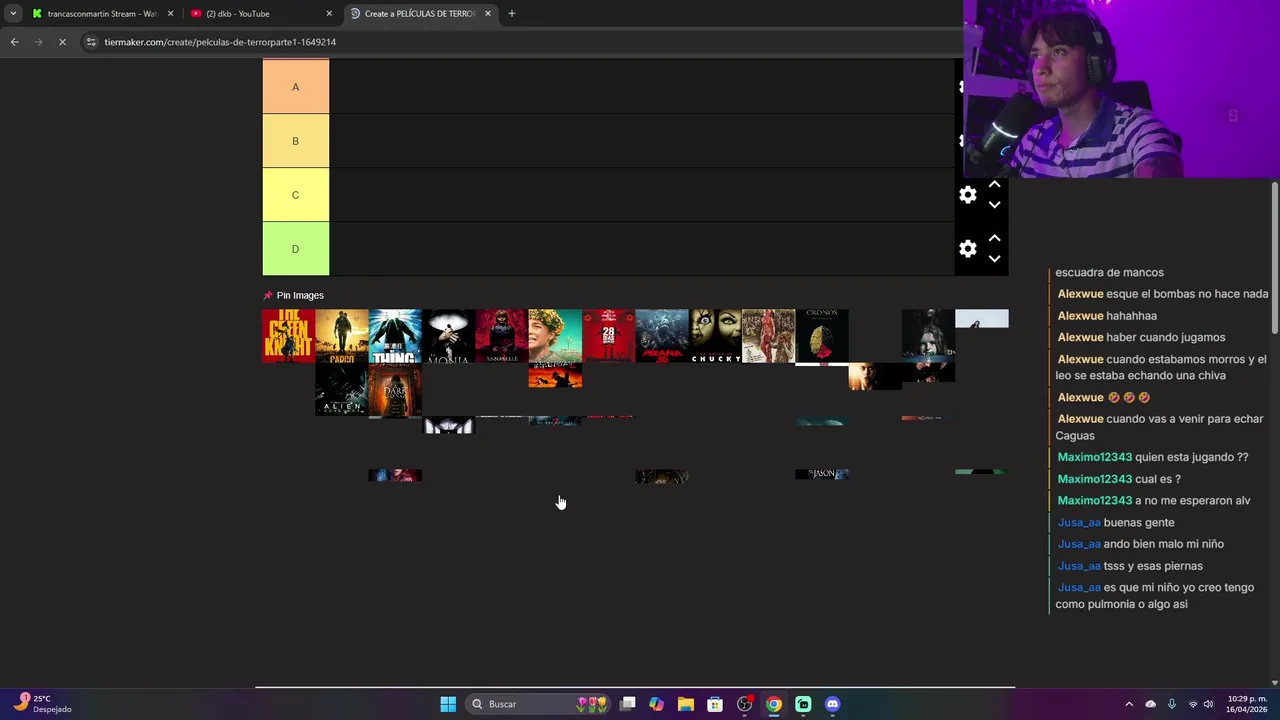The image size is (1280, 720).
Task: Move tier D row down
Action: point(994,259)
